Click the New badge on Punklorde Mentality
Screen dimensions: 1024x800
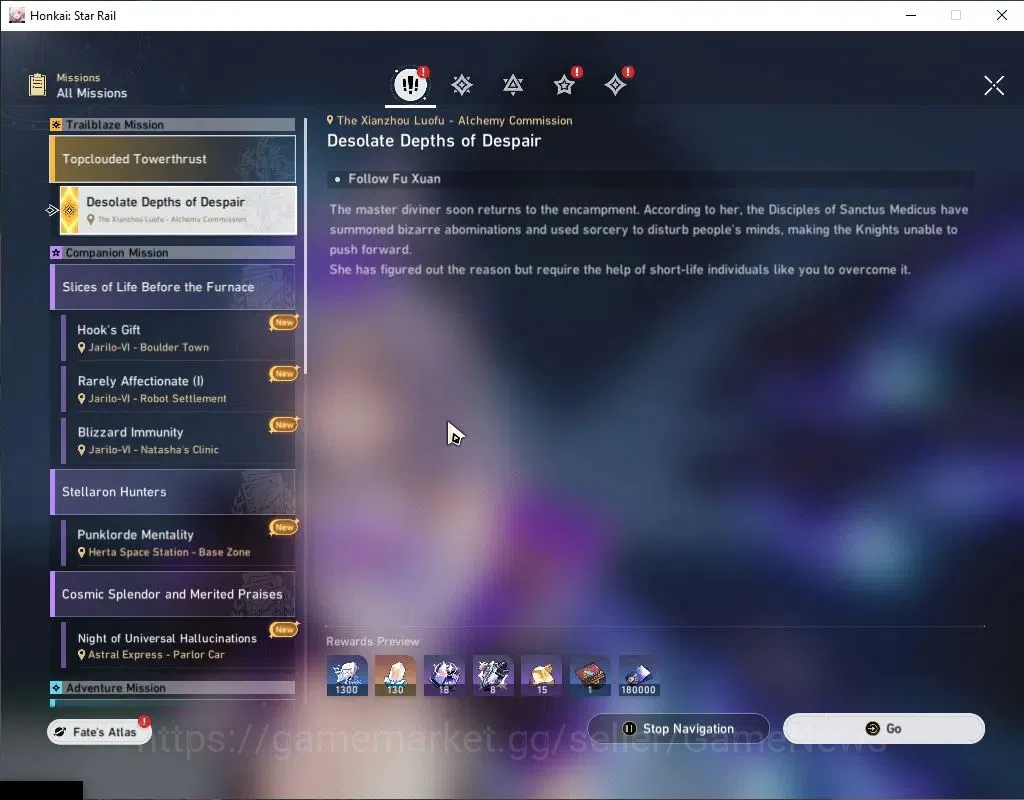click(x=284, y=527)
